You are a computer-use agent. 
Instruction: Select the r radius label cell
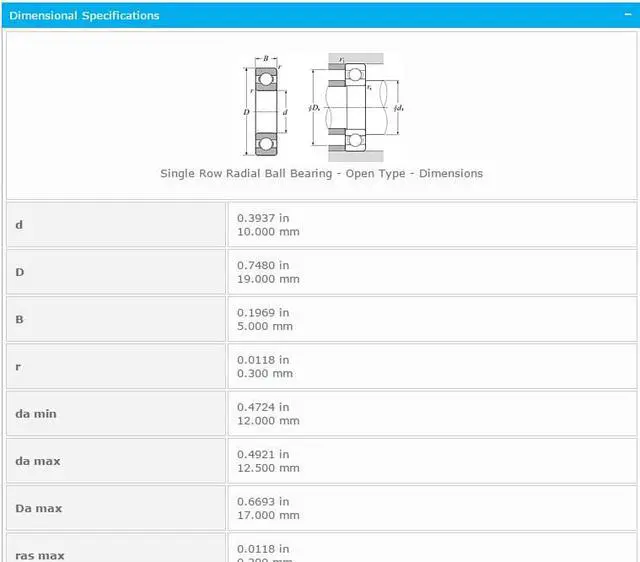click(x=116, y=367)
